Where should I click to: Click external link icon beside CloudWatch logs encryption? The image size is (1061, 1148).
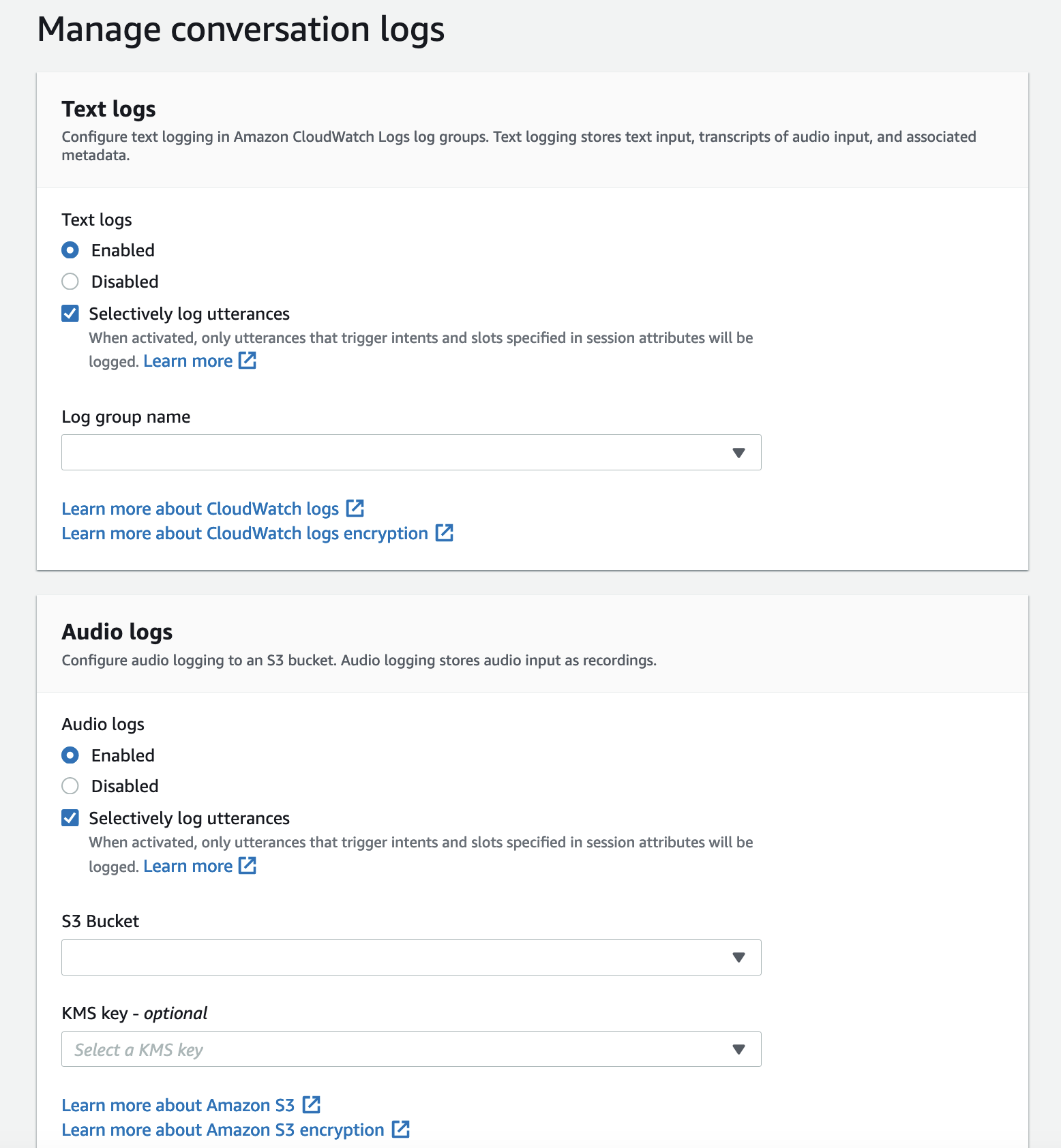pyautogui.click(x=445, y=533)
